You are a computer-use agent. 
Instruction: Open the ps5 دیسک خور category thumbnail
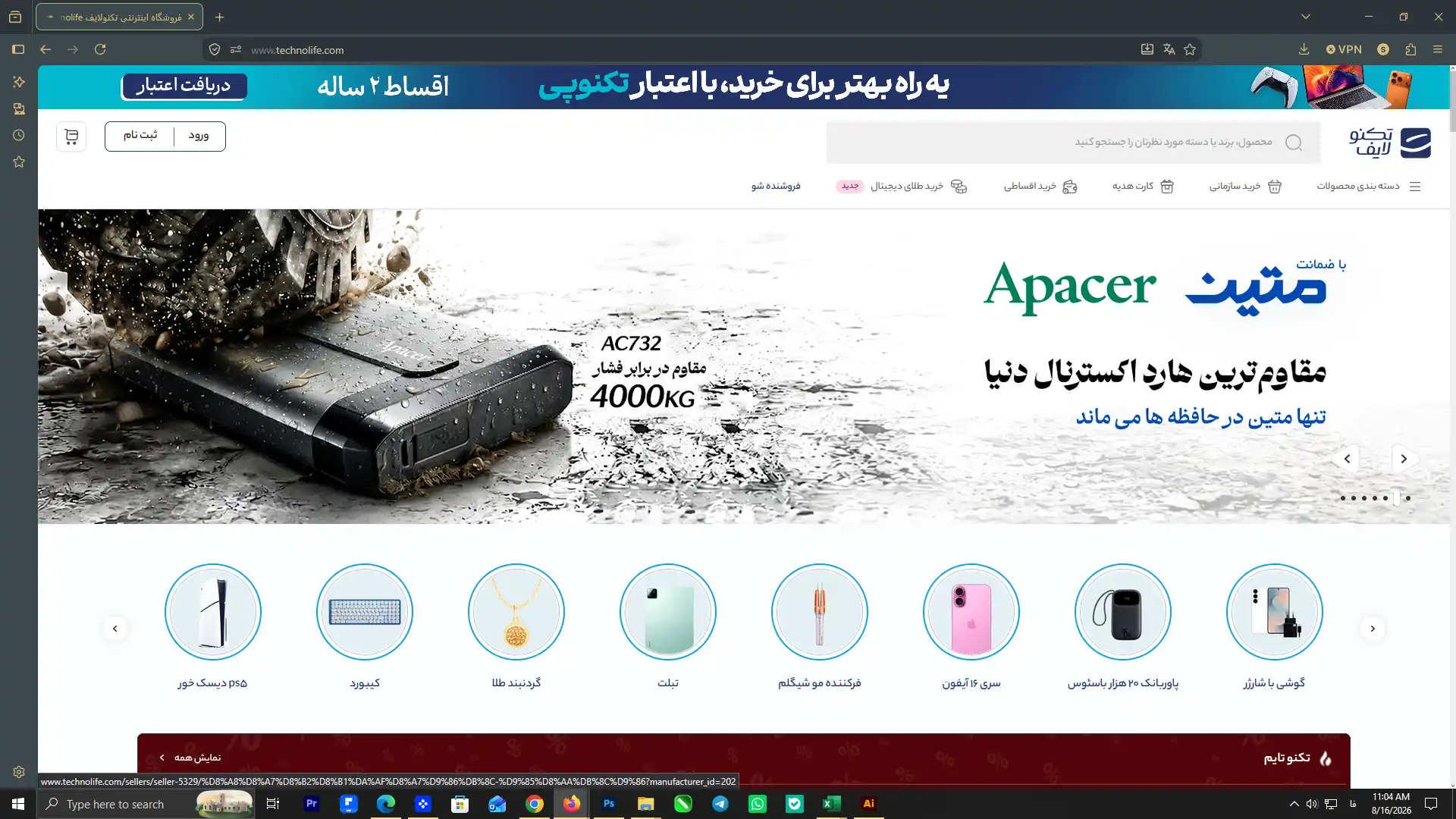tap(213, 612)
